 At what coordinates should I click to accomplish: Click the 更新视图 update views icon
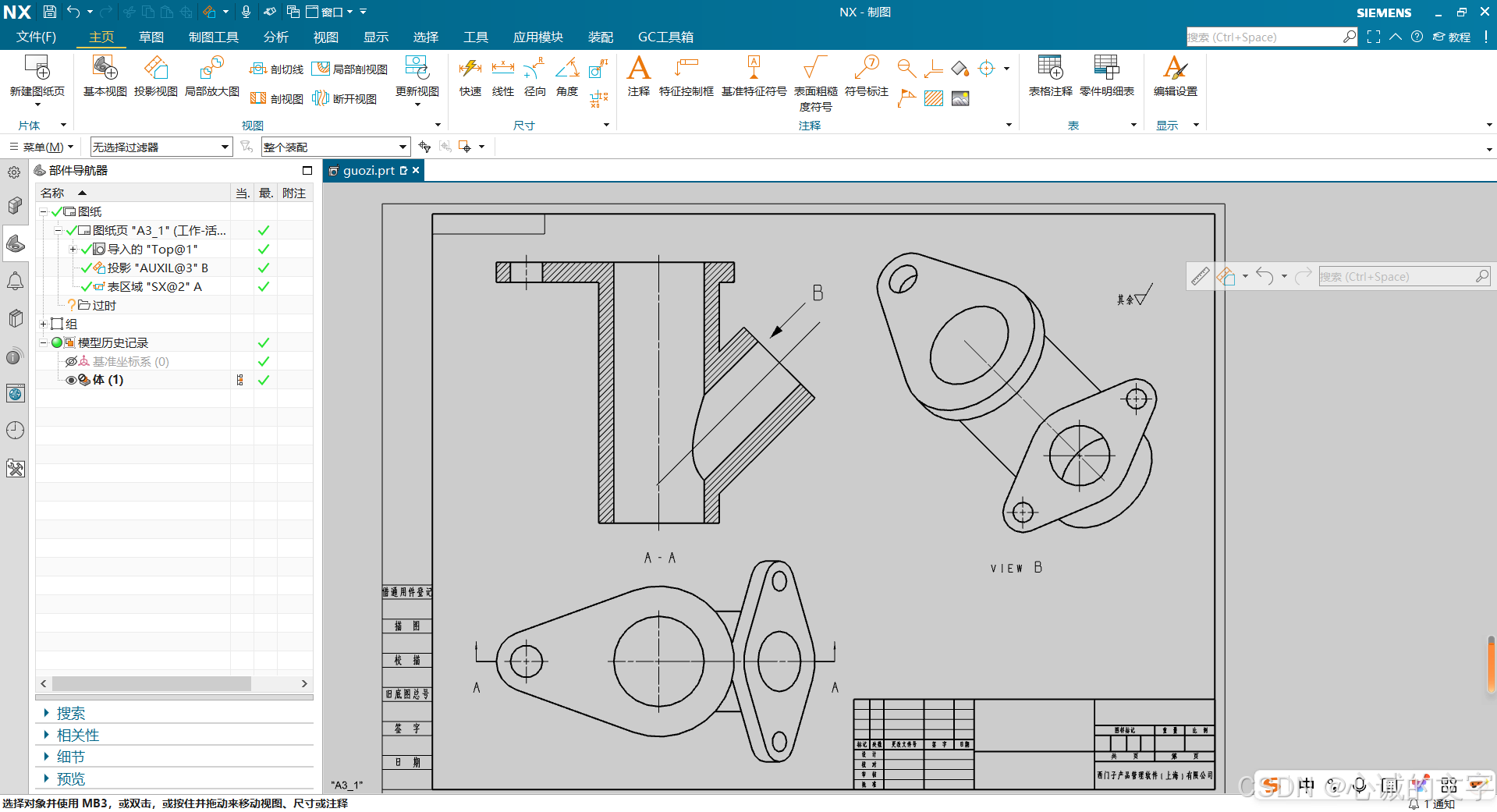[417, 69]
